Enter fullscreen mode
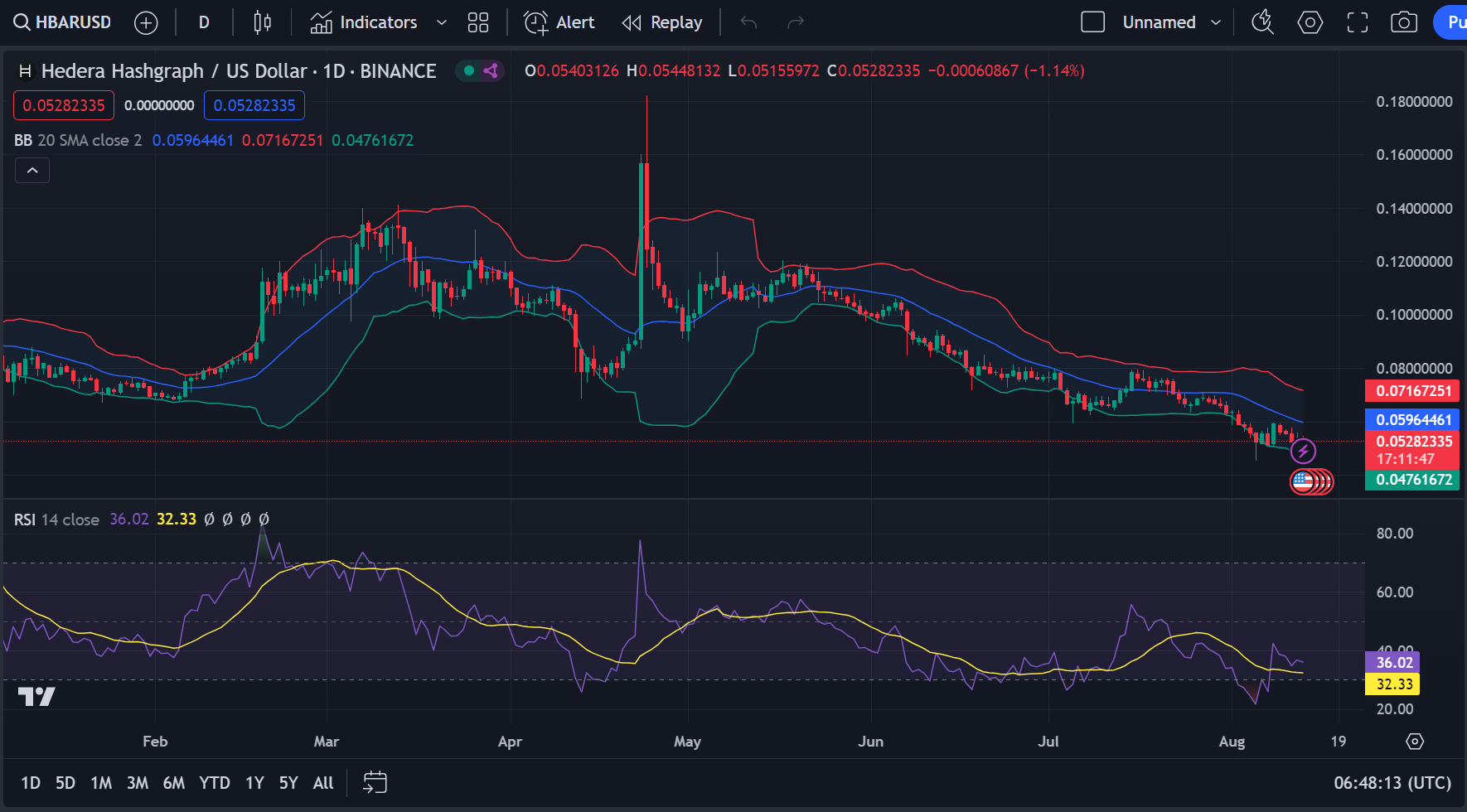The height and width of the screenshot is (812, 1467). point(1358,22)
